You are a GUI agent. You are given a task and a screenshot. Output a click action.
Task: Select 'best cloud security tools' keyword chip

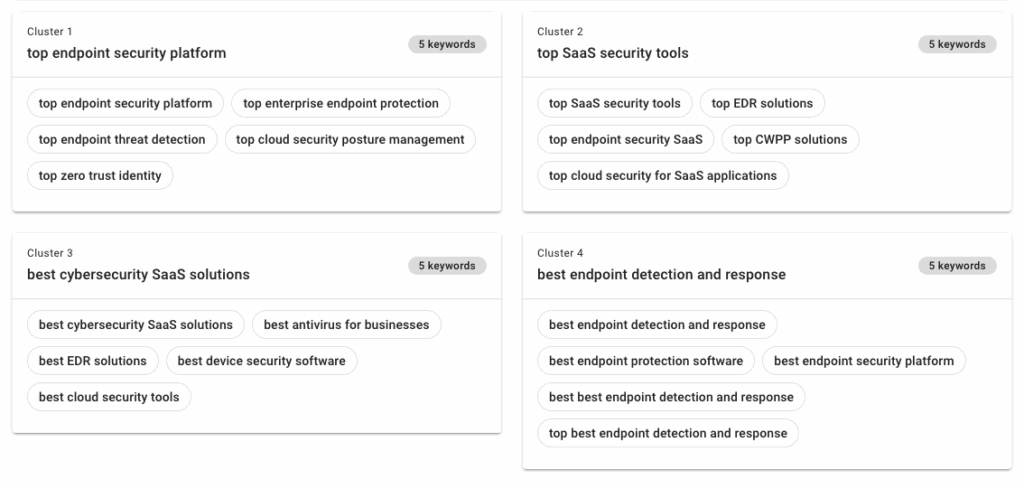[x=109, y=397]
